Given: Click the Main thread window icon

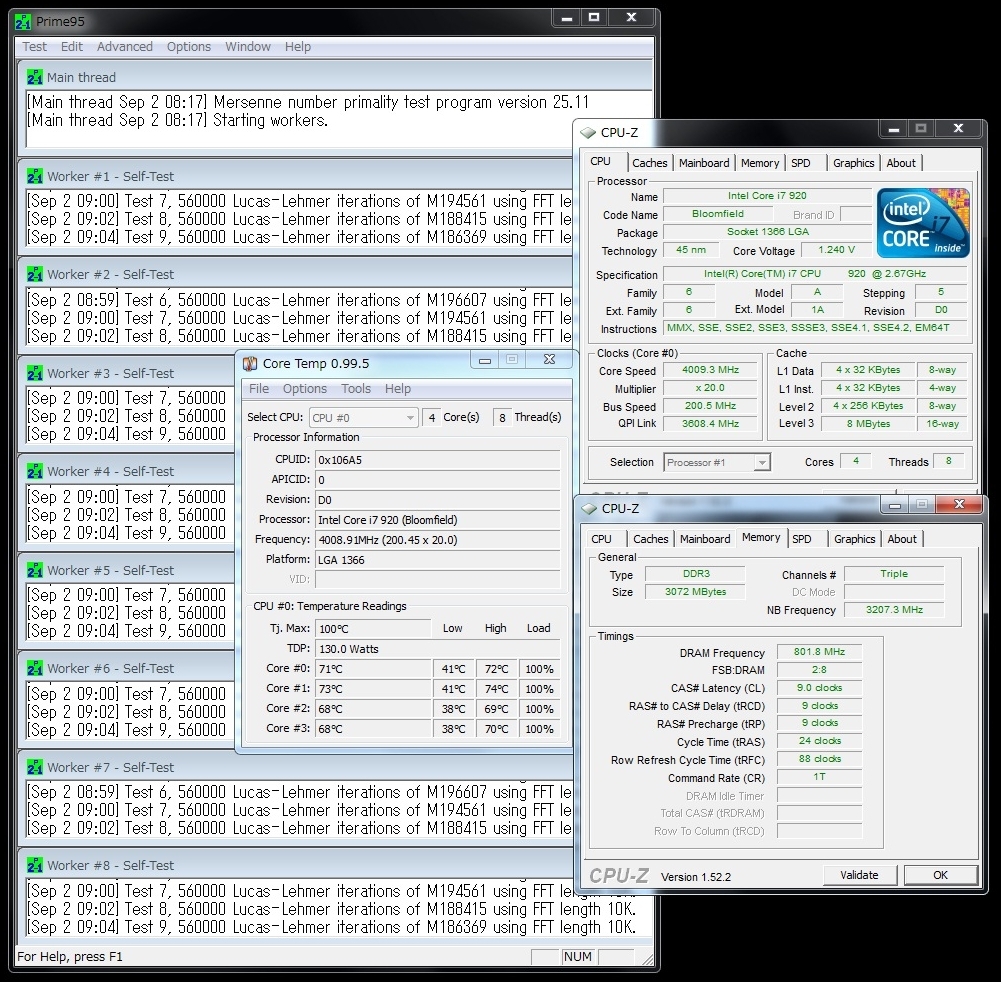Looking at the screenshot, I should (34, 77).
